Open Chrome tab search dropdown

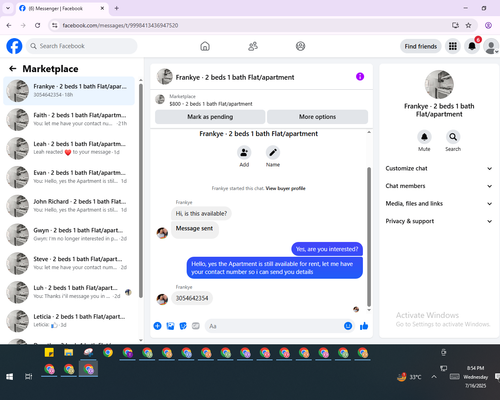(x=8, y=8)
